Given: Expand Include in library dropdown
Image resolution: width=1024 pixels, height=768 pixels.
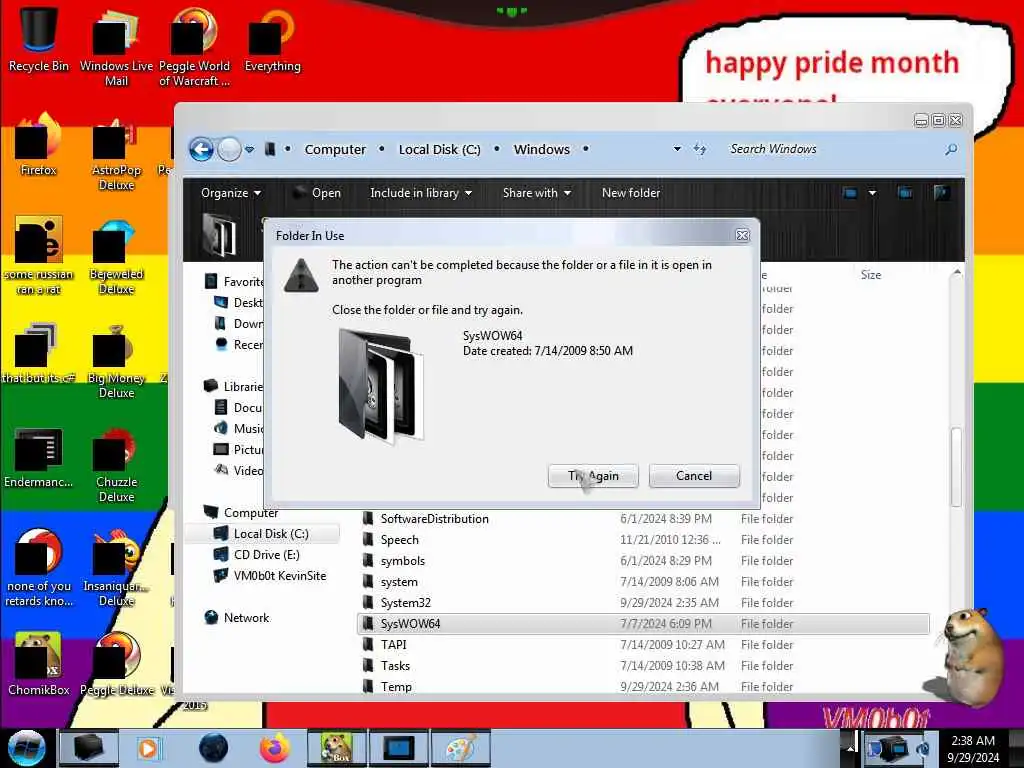Looking at the screenshot, I should (x=421, y=193).
